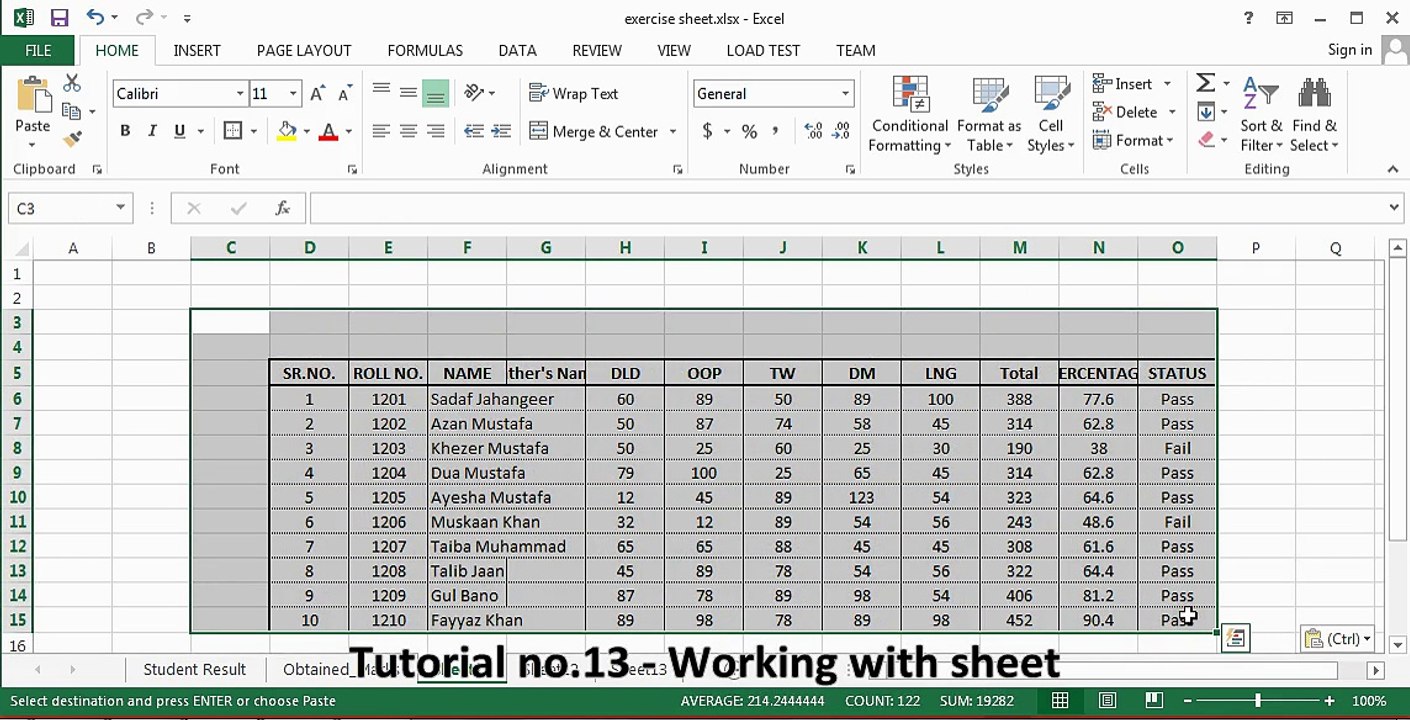Click the Save icon in quick access toolbar
Screen dimensions: 1410x720
pos(59,18)
